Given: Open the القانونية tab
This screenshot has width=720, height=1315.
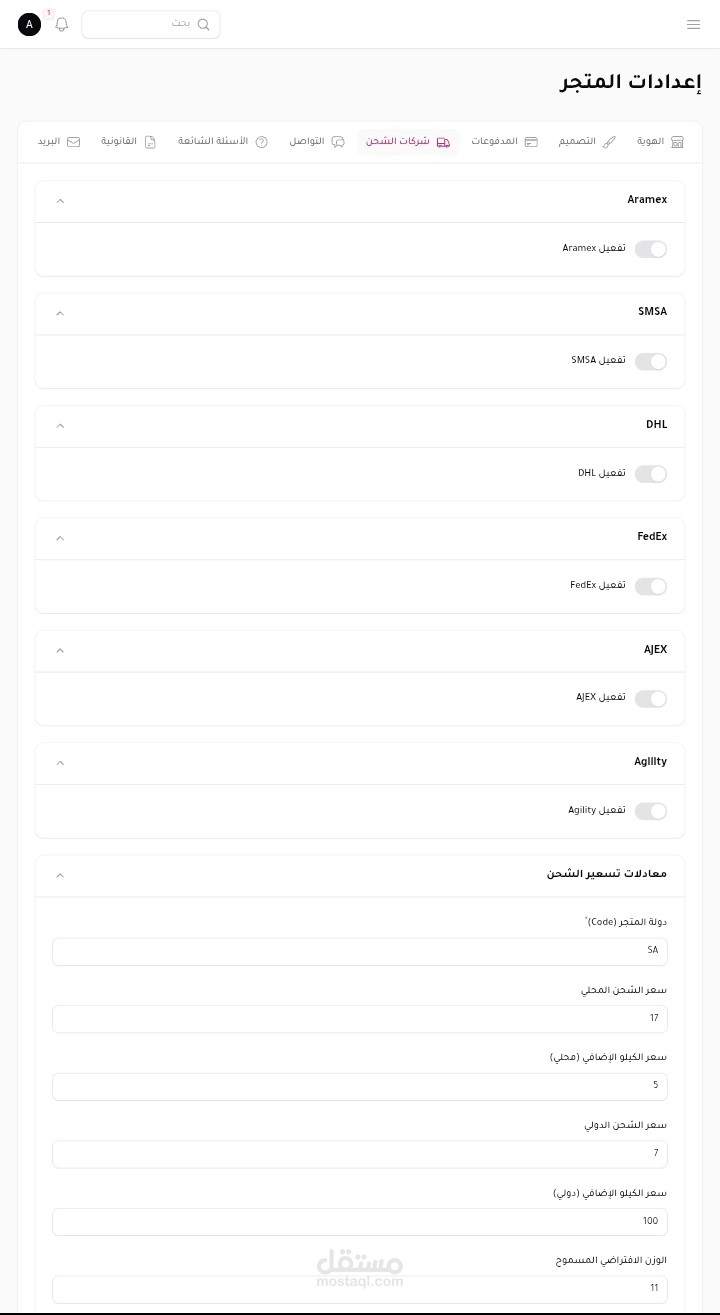Looking at the screenshot, I should click(128, 142).
